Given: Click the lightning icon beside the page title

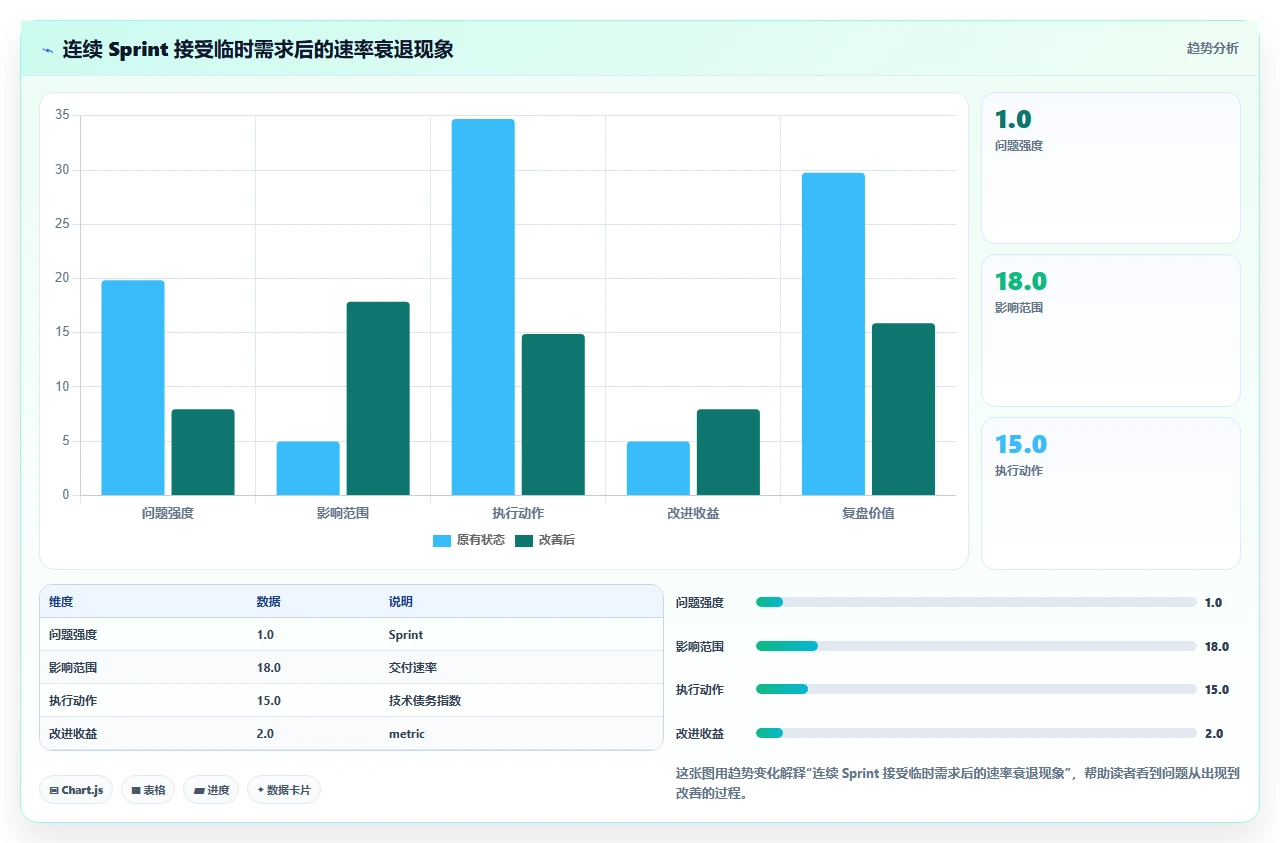Looking at the screenshot, I should pyautogui.click(x=48, y=50).
